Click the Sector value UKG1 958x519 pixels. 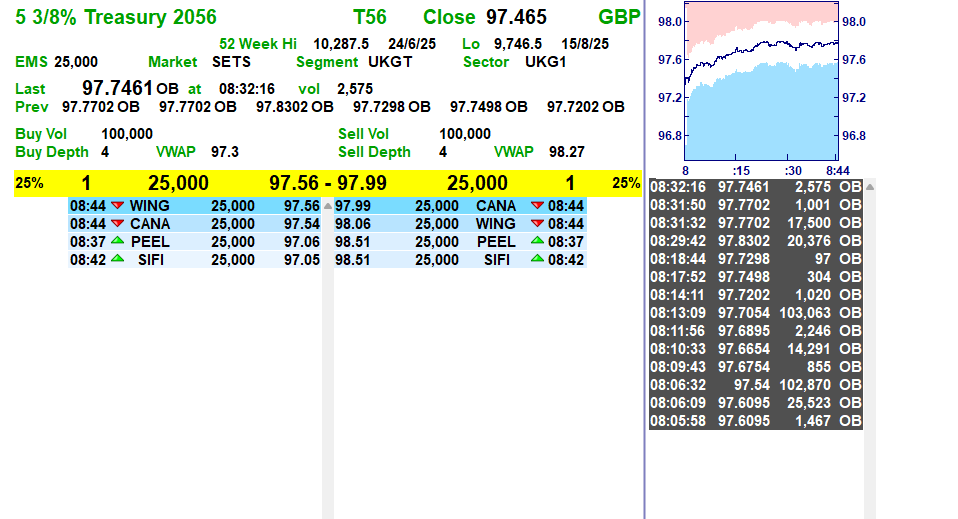coord(546,62)
